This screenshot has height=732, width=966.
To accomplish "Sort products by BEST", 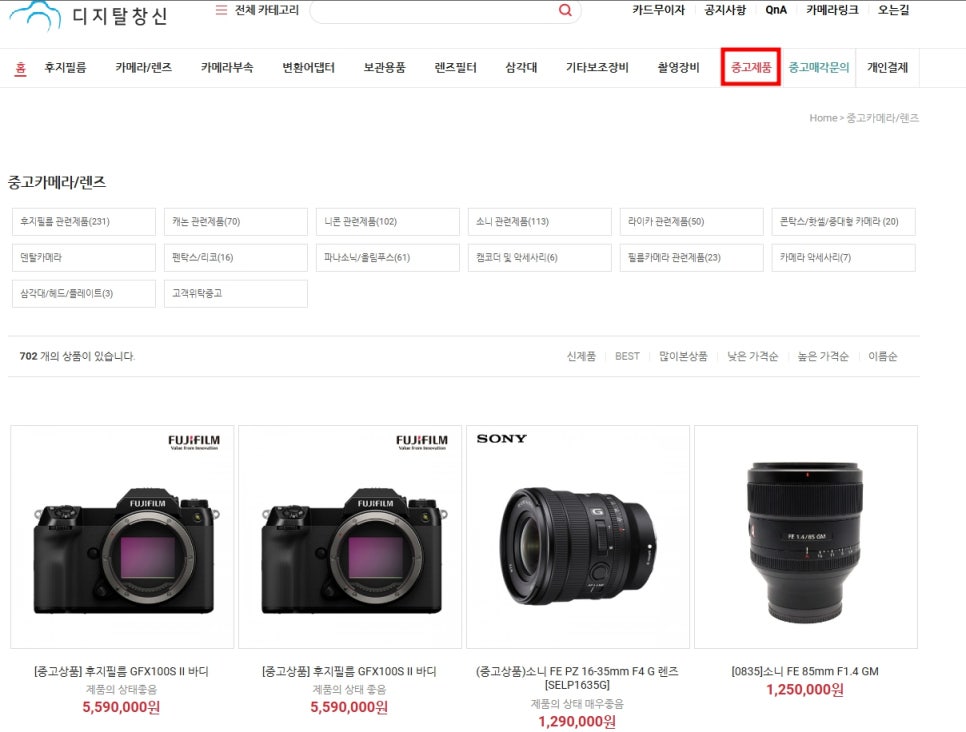I will click(x=627, y=356).
